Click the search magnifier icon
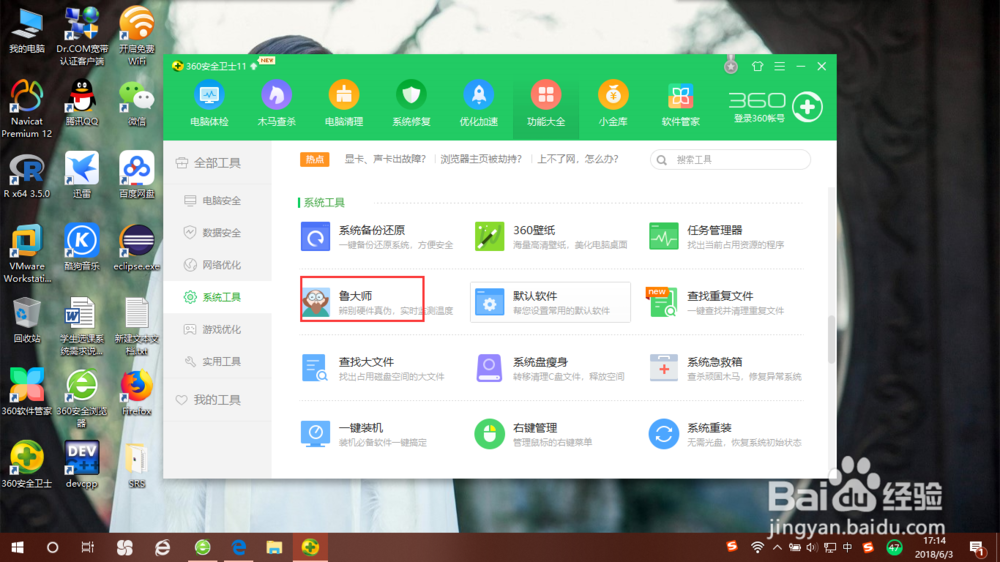Viewport: 1000px width, 562px height. click(662, 160)
